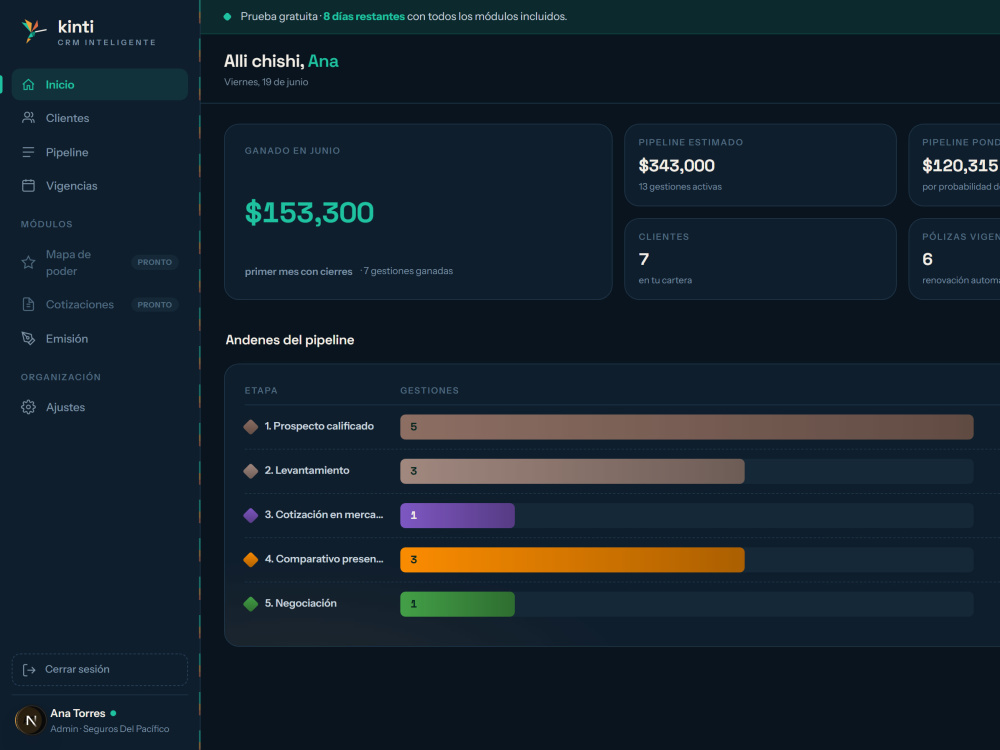Click the PRONTO badge next to Mapa de poder
This screenshot has width=1000, height=750.
point(155,262)
